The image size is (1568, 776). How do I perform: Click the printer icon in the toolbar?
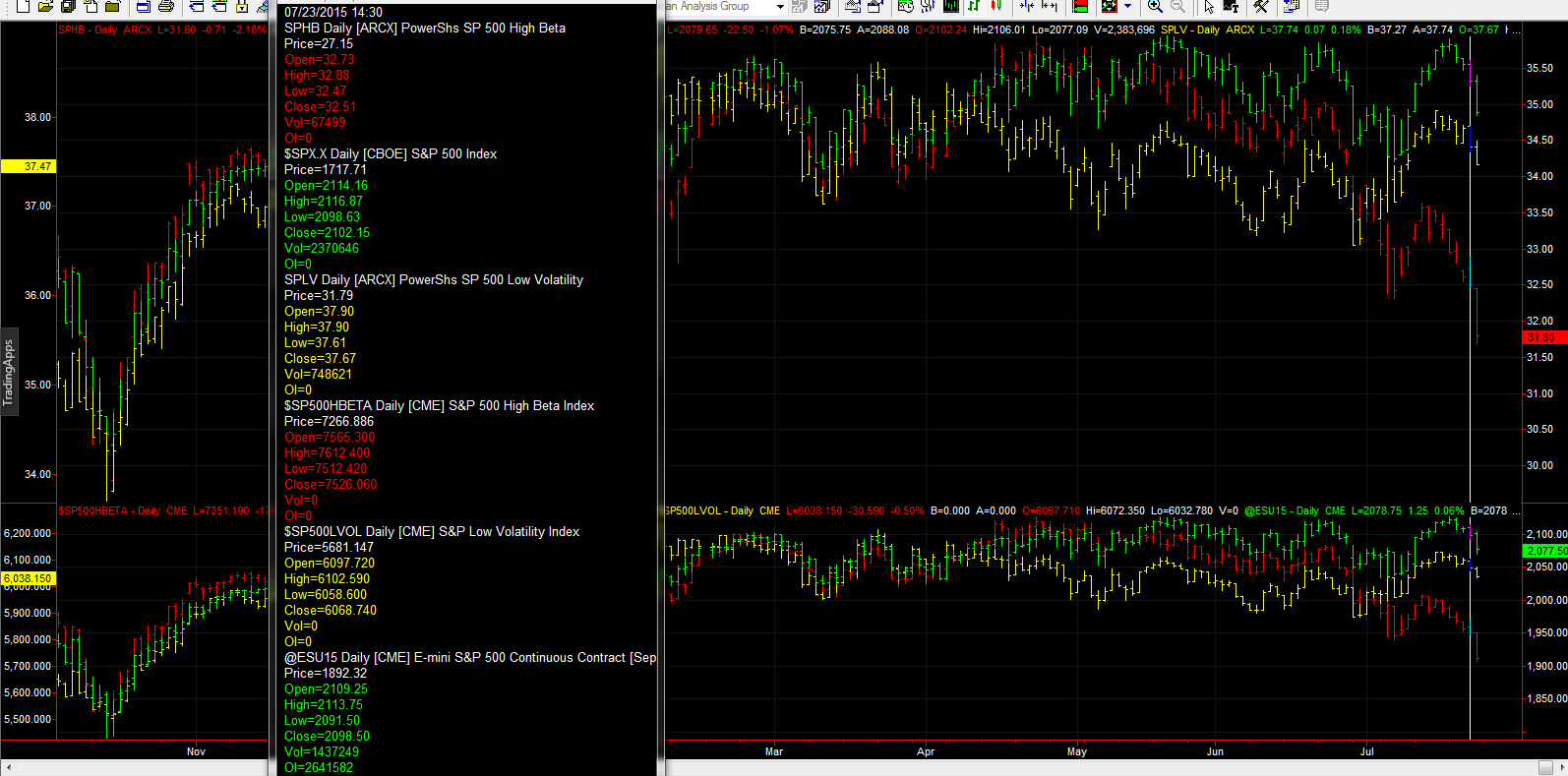pyautogui.click(x=166, y=6)
